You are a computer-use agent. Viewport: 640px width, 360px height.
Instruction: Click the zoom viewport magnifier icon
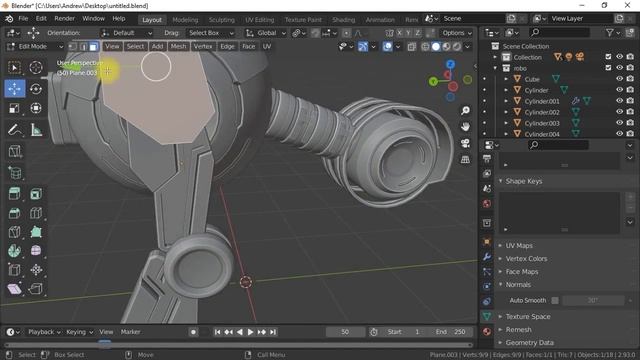click(x=465, y=111)
